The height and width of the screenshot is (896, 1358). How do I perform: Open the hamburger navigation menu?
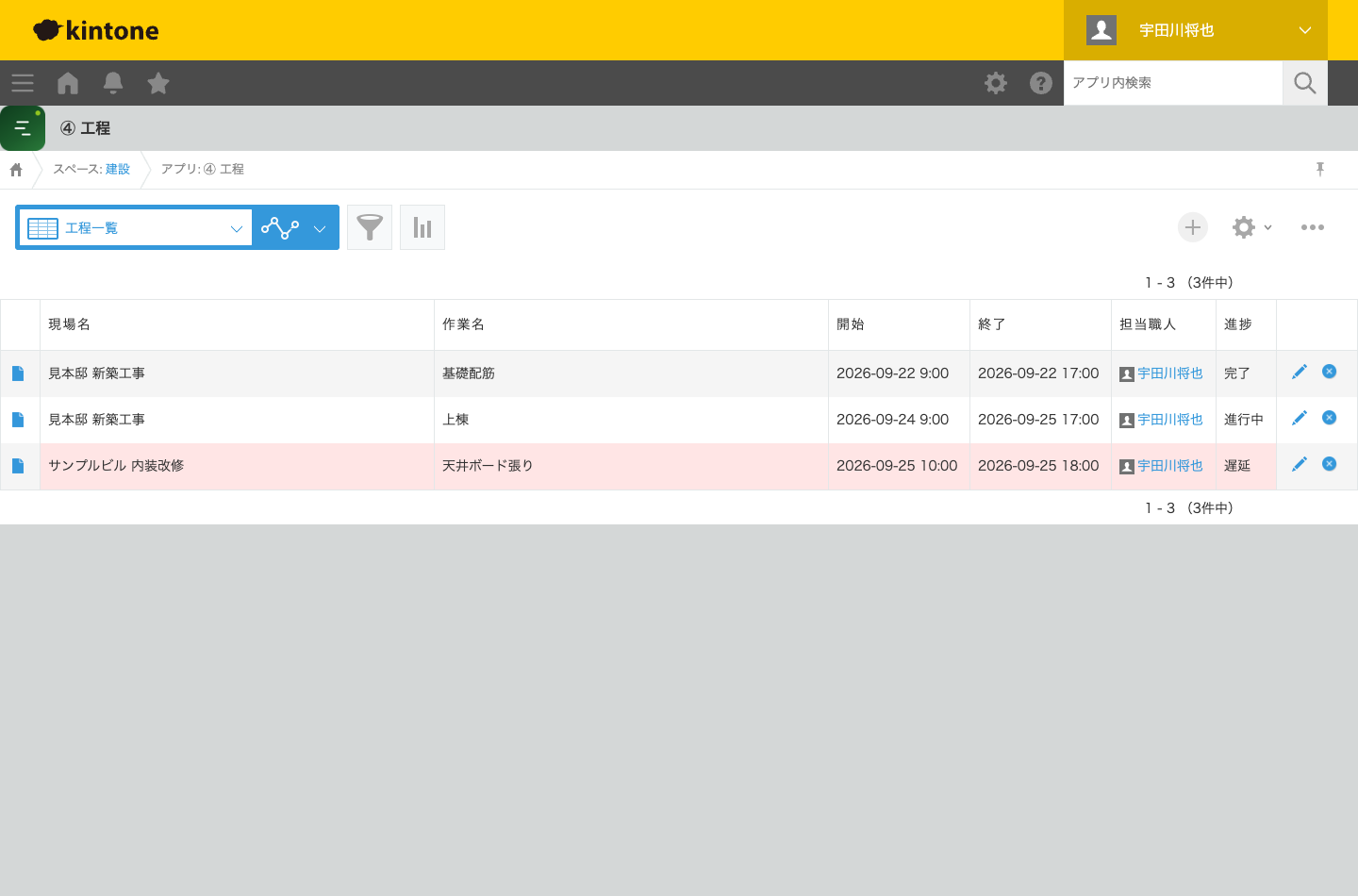click(23, 83)
